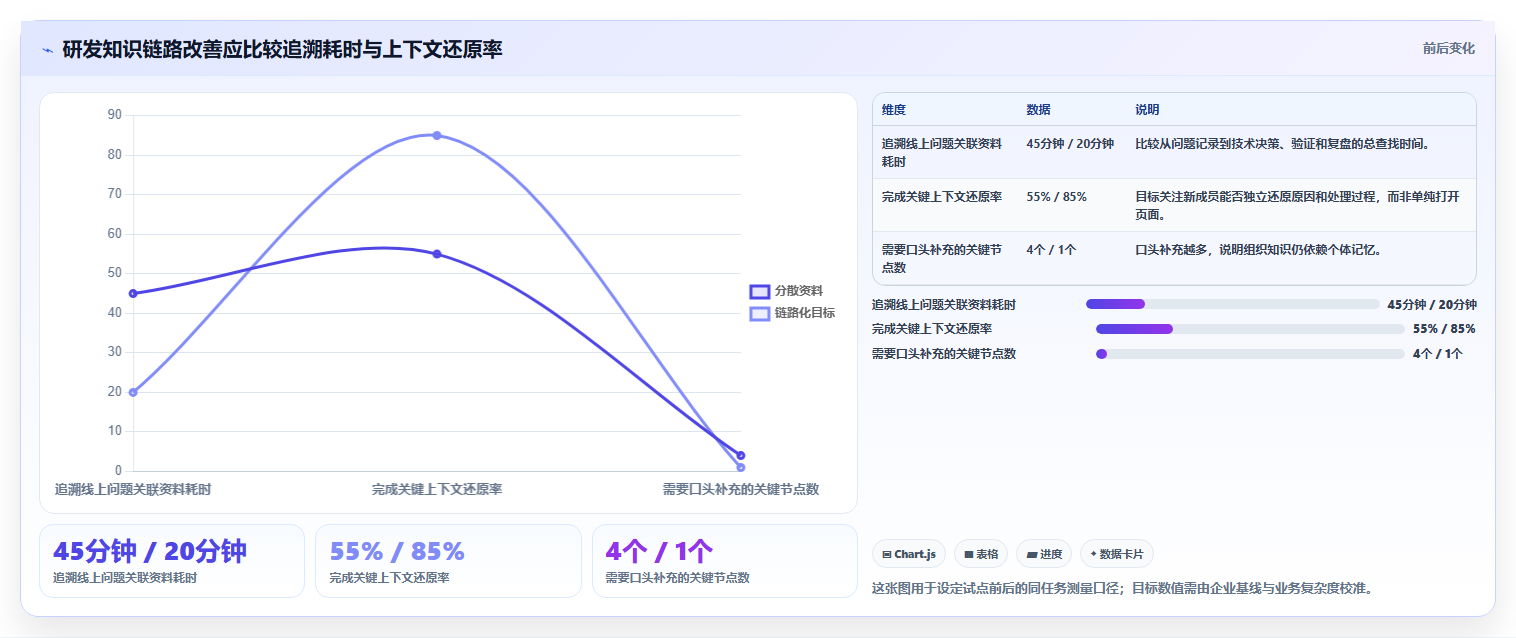This screenshot has height=638, width=1516.
Task: Click progress bar for 需要口头补充的关键节点数
Action: pyautogui.click(x=1250, y=353)
